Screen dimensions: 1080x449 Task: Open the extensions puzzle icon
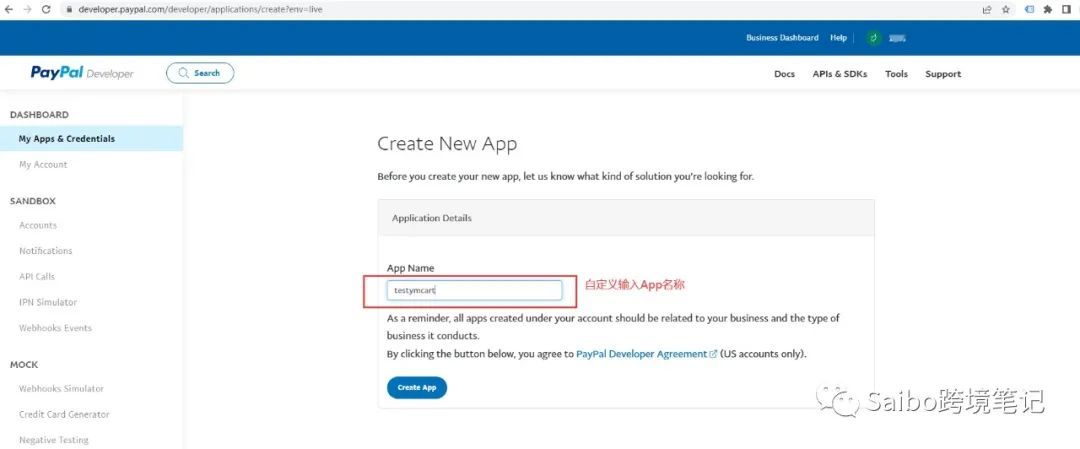1048,10
